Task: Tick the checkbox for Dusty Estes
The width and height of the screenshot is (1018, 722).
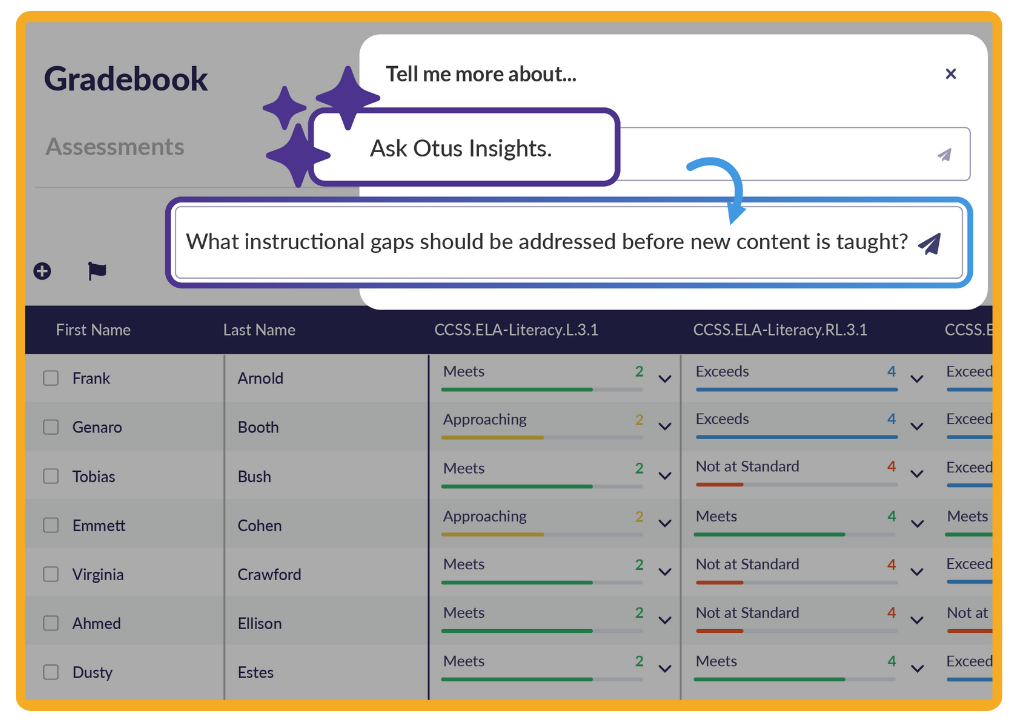Action: click(x=50, y=672)
